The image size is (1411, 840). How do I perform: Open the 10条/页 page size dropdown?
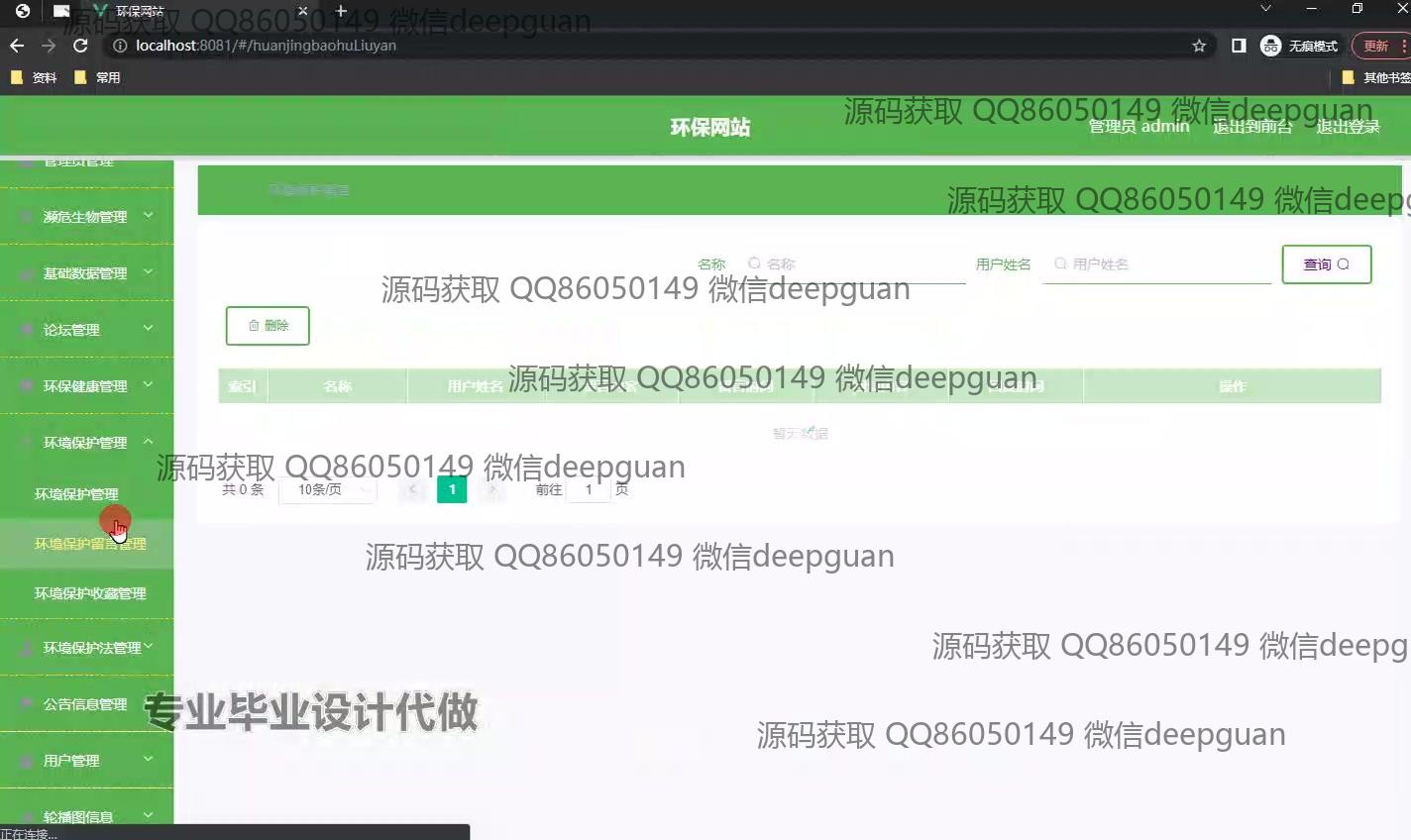coord(328,489)
